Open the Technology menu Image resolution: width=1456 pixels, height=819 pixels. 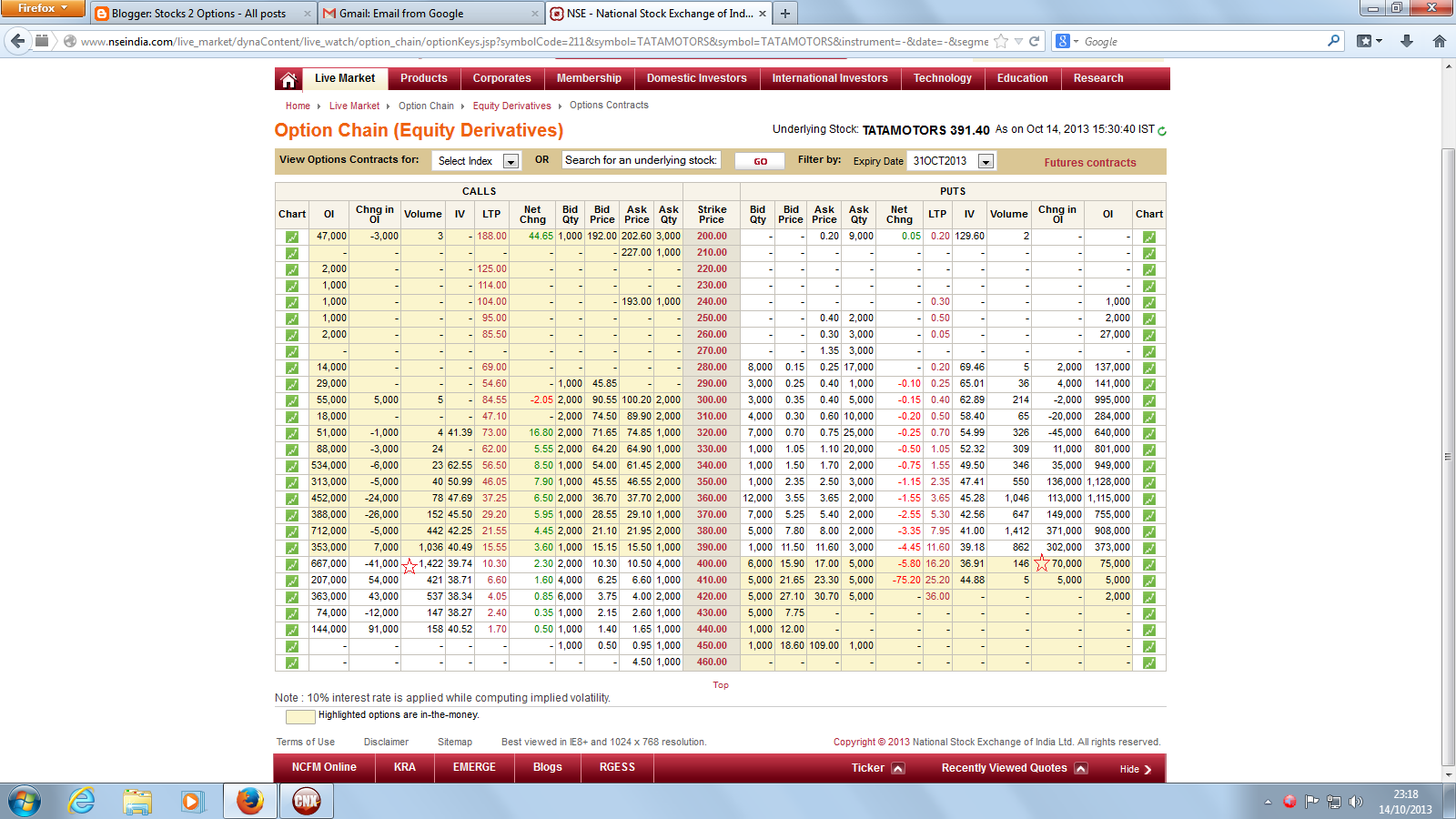coord(943,78)
